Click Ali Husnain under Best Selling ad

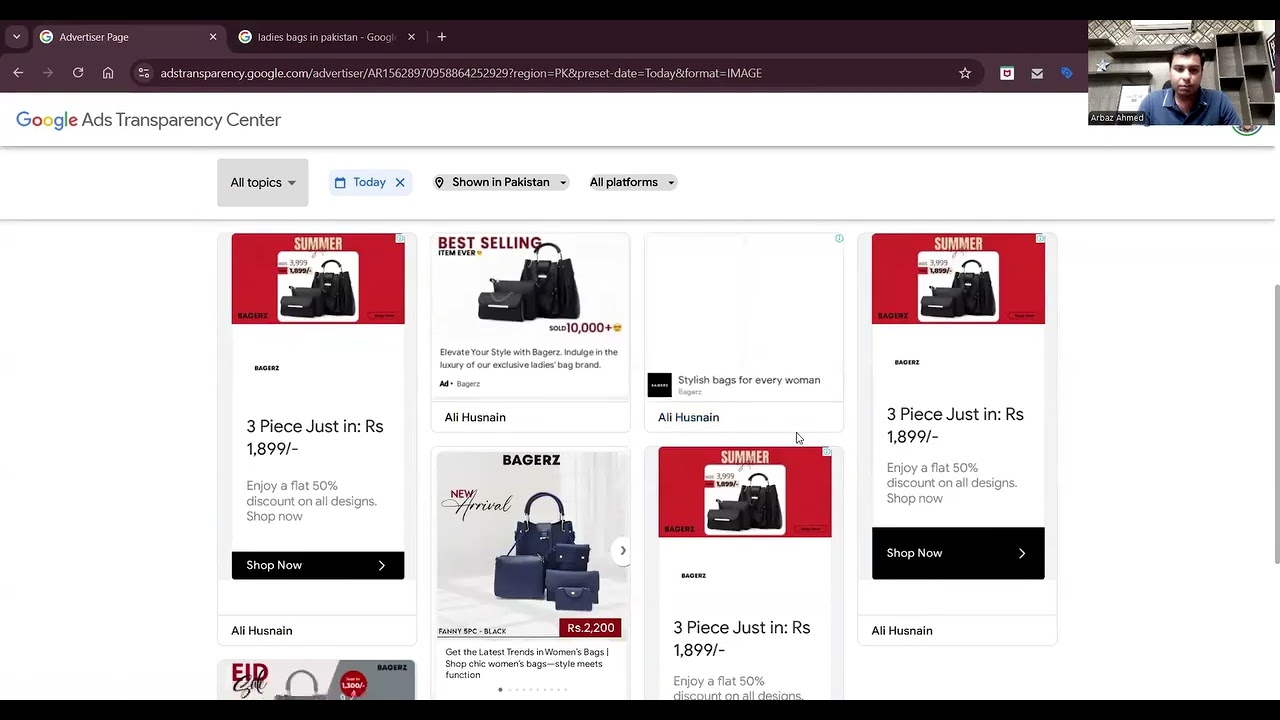[x=475, y=417]
